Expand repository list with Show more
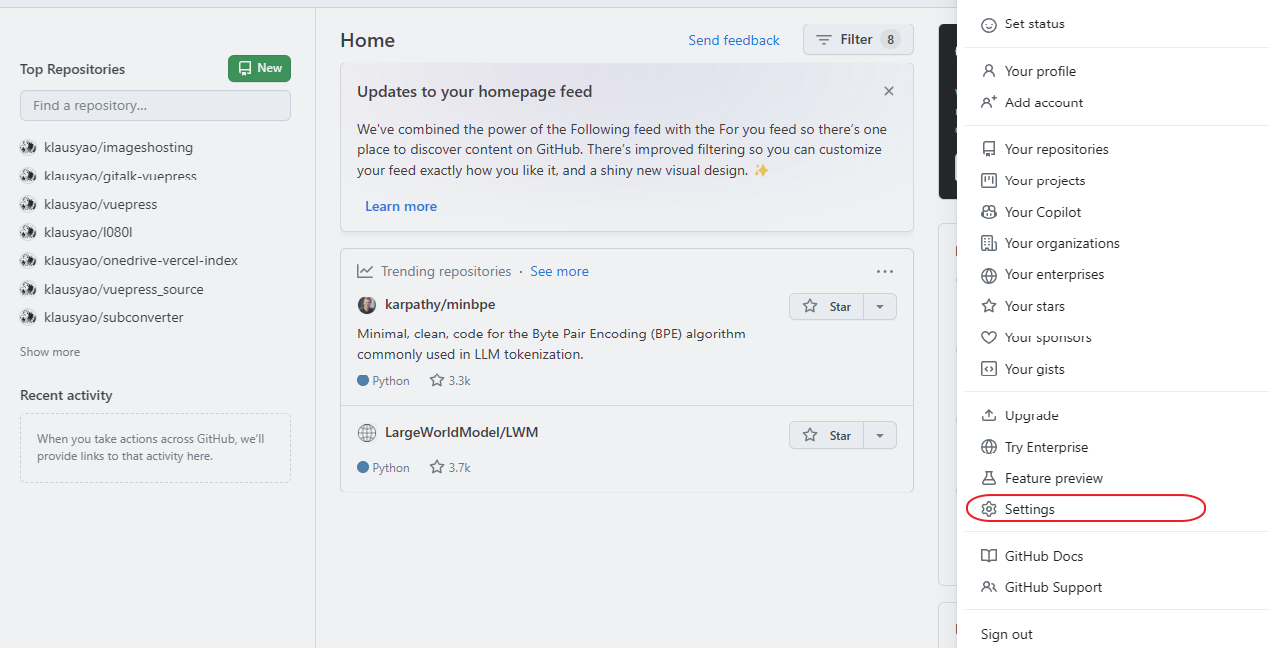 click(50, 352)
